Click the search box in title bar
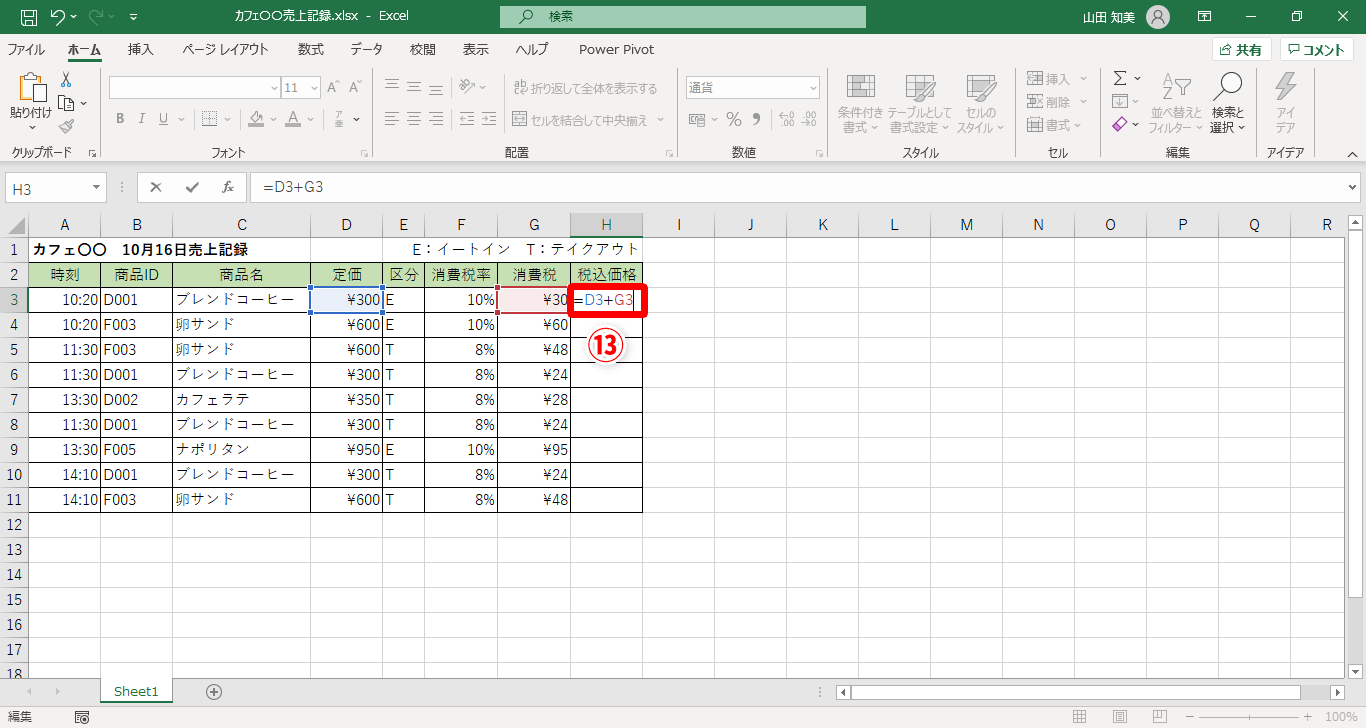This screenshot has height=728, width=1366. [x=683, y=17]
